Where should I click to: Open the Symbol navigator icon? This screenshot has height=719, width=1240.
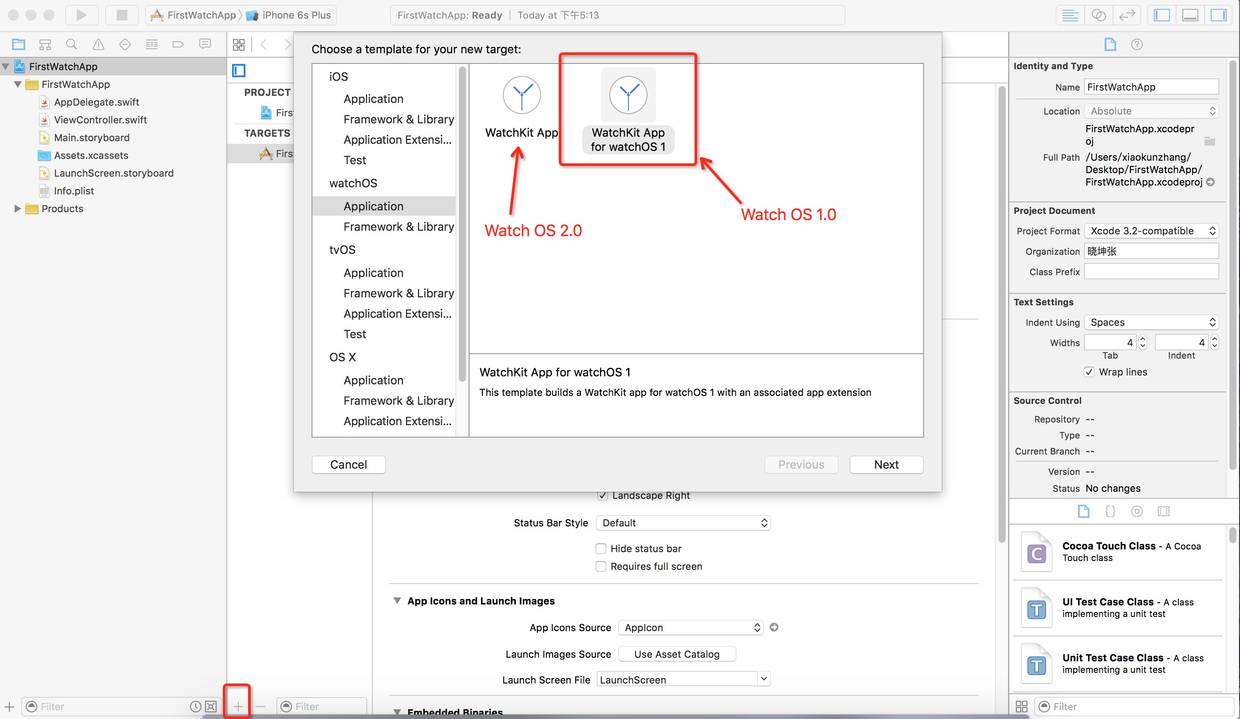[45, 44]
